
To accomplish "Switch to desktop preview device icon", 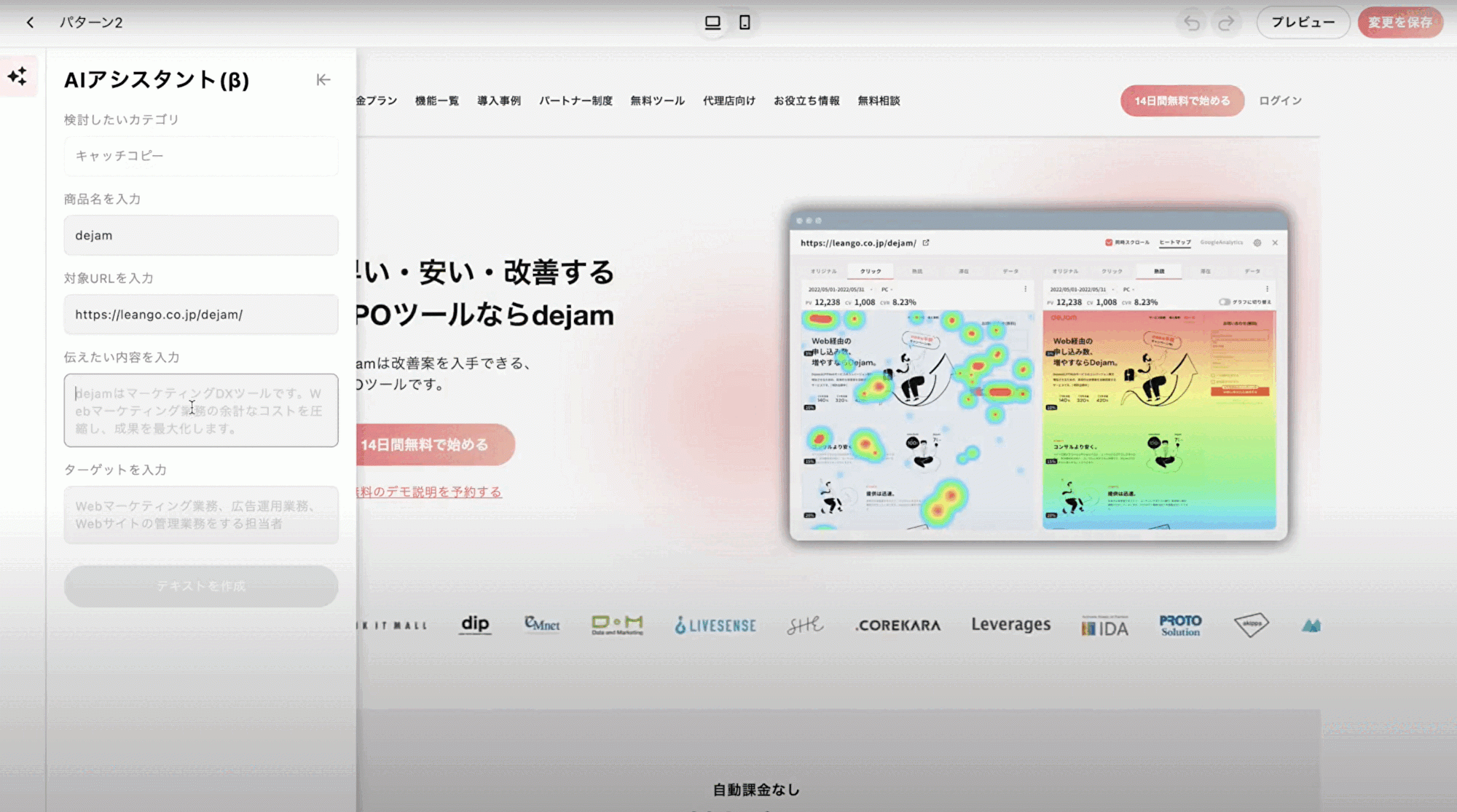I will point(712,23).
